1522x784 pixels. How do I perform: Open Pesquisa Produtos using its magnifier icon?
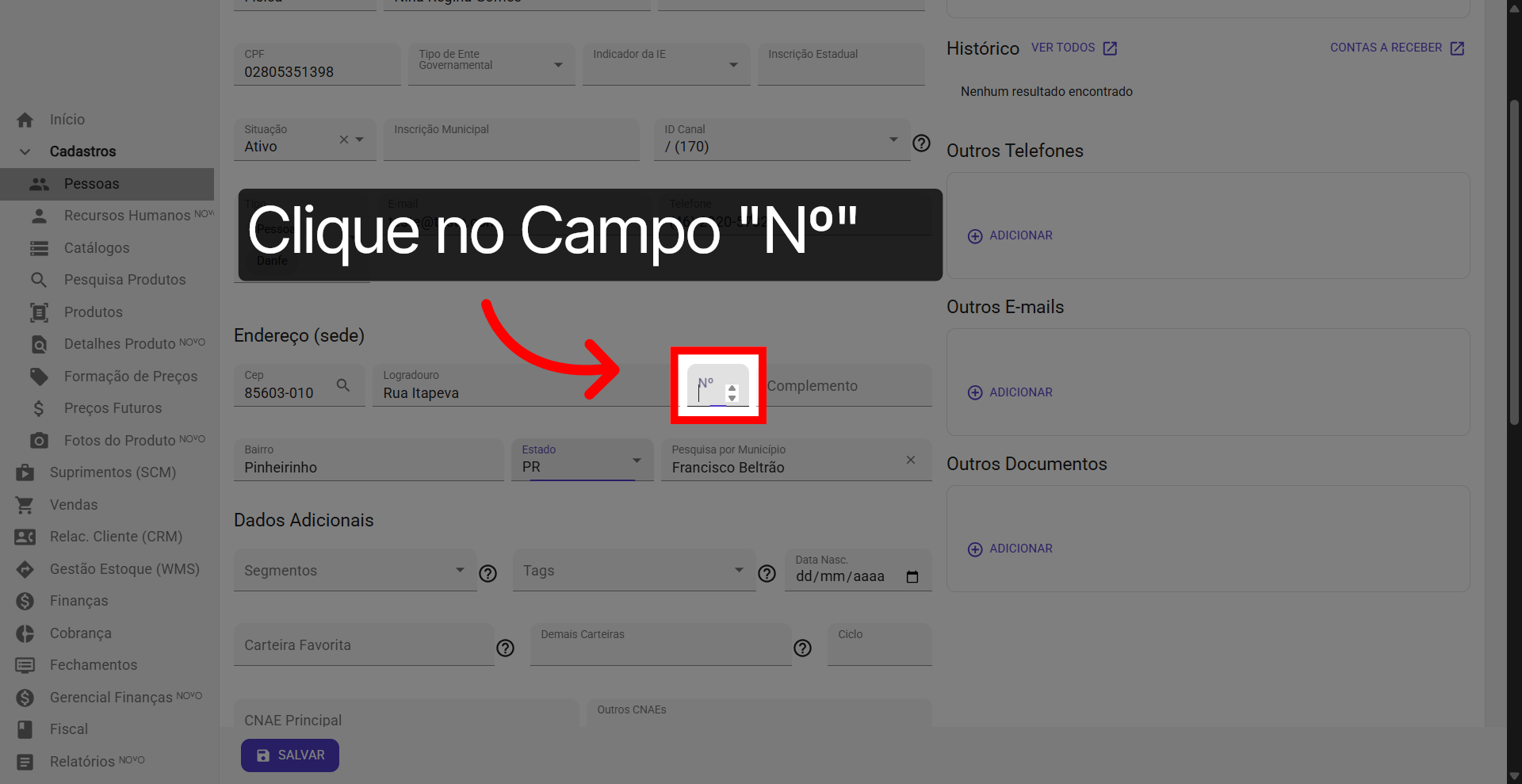point(39,279)
